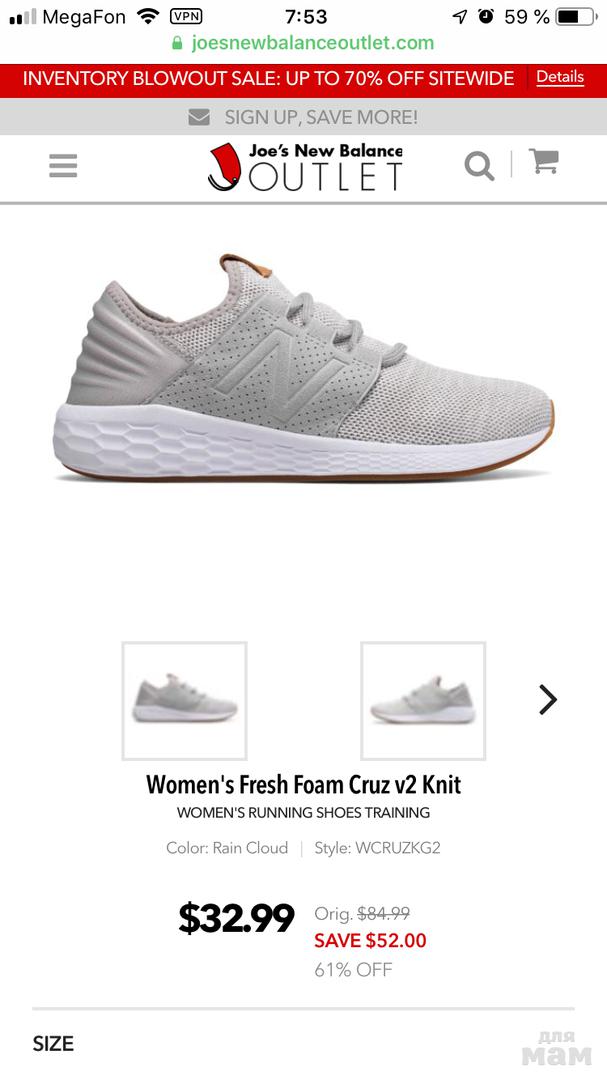Tap the main grey sneaker image
This screenshot has width=607, height=1080.
pyautogui.click(x=303, y=369)
